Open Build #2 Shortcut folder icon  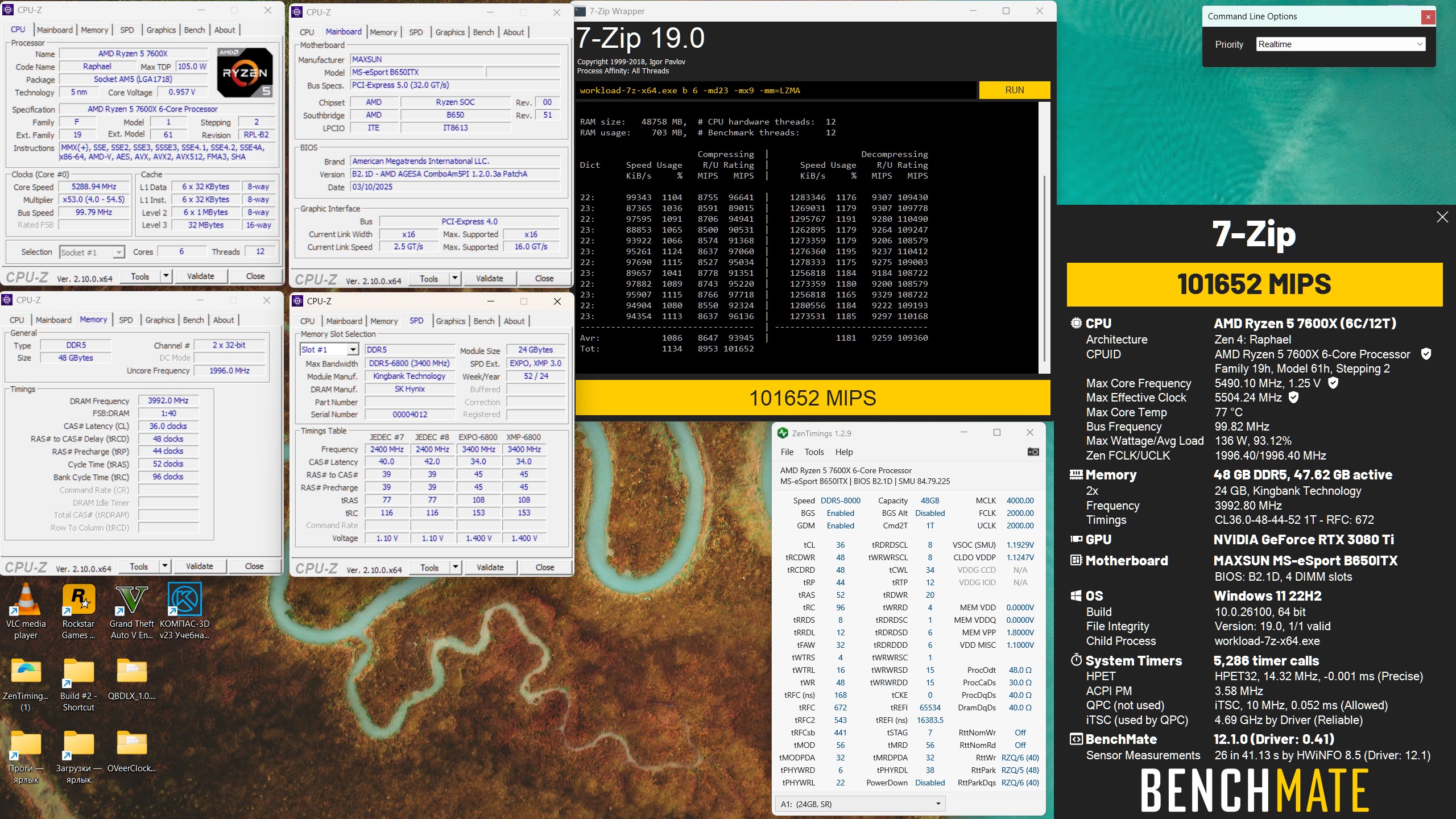tap(78, 684)
